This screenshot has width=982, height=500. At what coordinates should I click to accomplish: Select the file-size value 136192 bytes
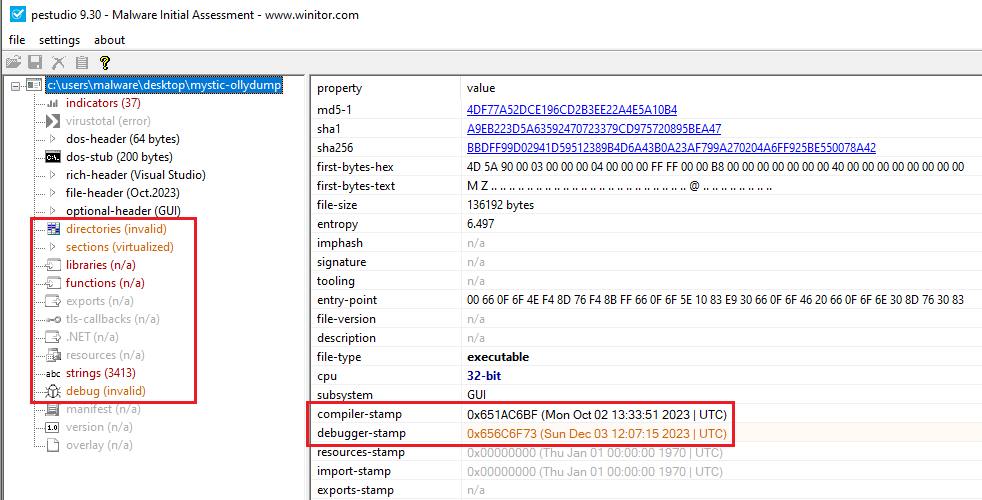pyautogui.click(x=500, y=205)
